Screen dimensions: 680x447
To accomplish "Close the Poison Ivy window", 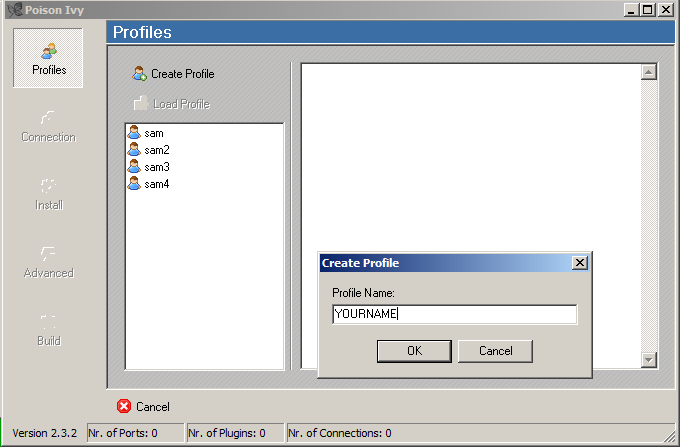I will point(666,10).
